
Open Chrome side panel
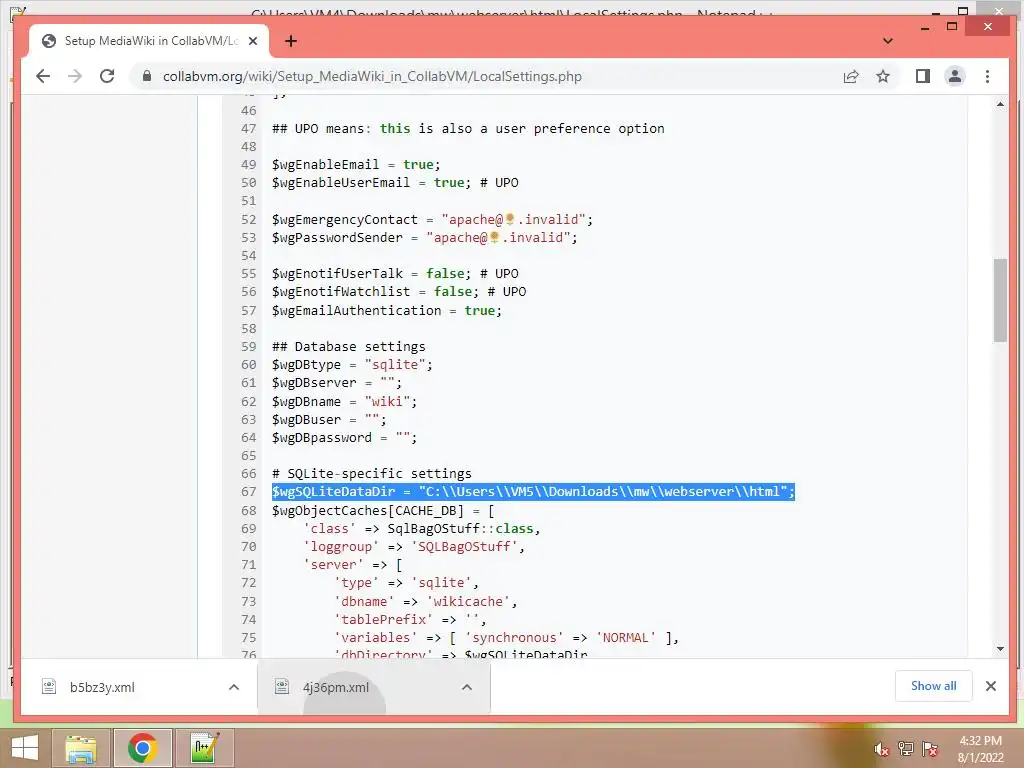tap(923, 76)
